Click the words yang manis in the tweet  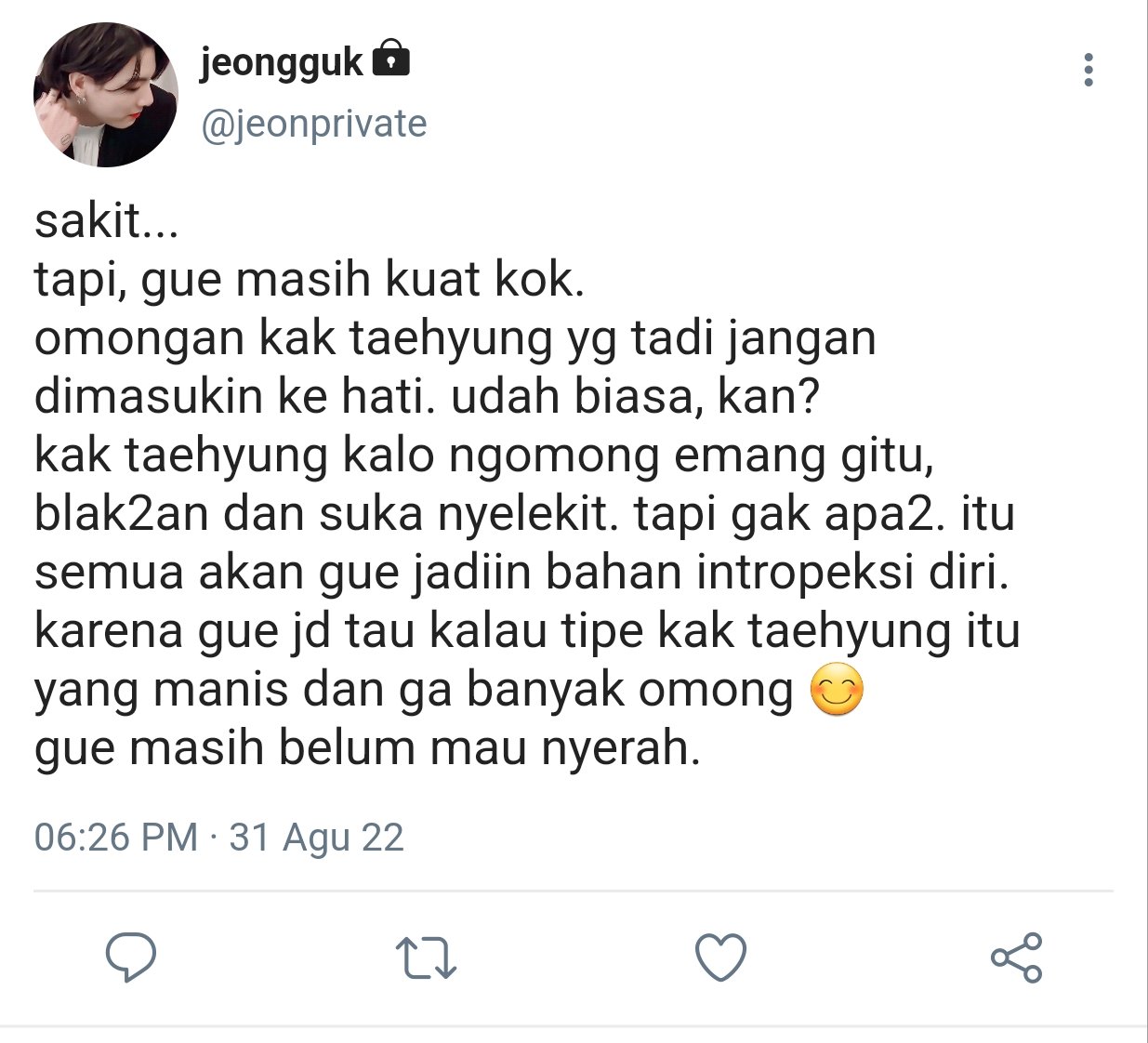(162, 691)
